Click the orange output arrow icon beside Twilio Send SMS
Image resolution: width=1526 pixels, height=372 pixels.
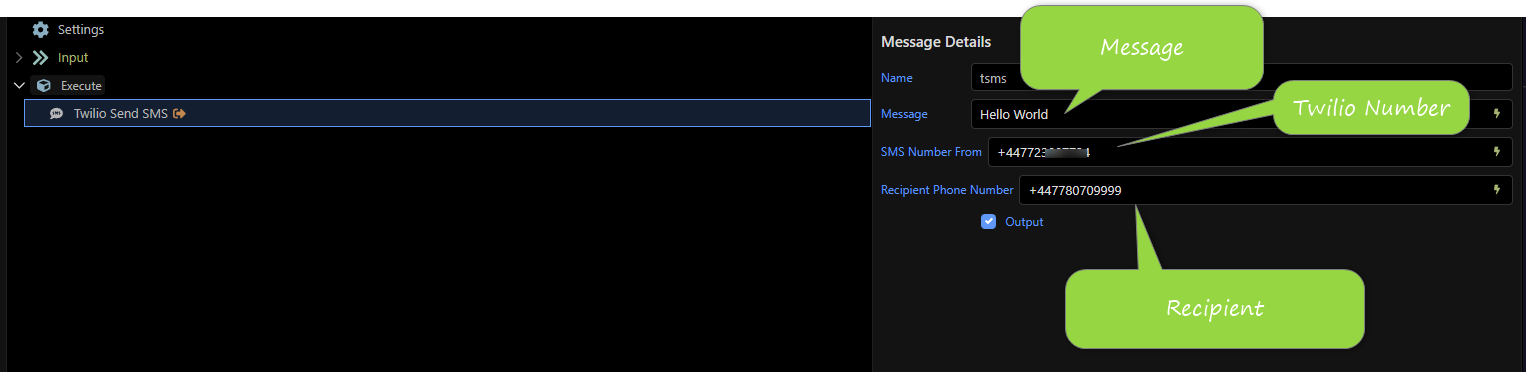pos(180,114)
